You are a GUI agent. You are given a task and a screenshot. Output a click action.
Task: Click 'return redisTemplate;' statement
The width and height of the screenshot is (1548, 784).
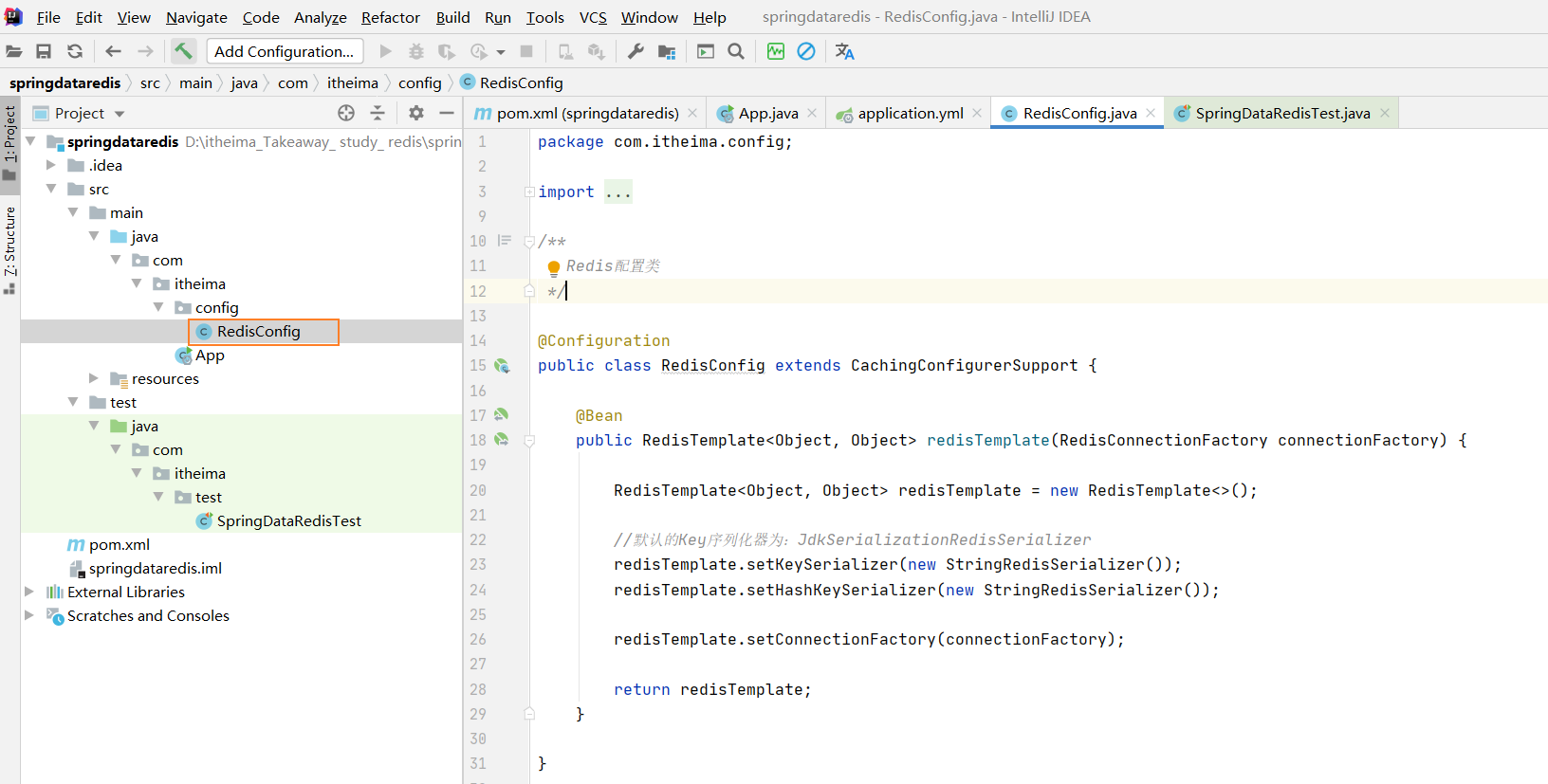click(712, 690)
